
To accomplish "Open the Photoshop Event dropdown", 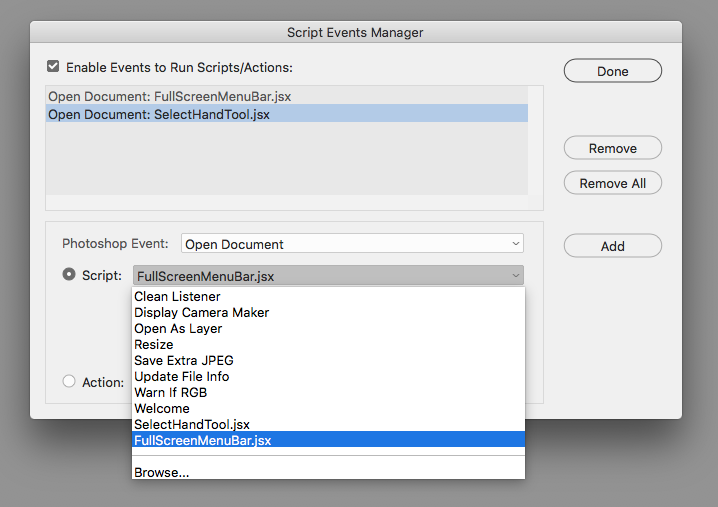I will (x=352, y=244).
